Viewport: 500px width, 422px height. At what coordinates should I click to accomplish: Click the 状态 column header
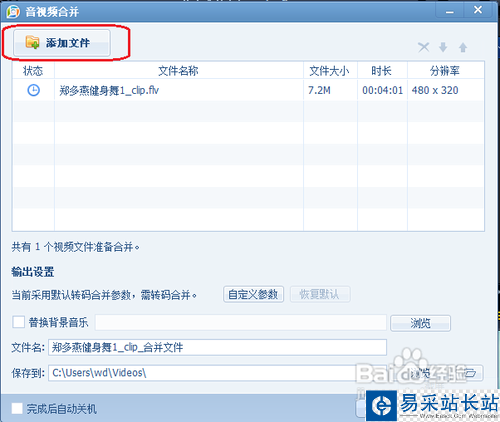point(33,71)
